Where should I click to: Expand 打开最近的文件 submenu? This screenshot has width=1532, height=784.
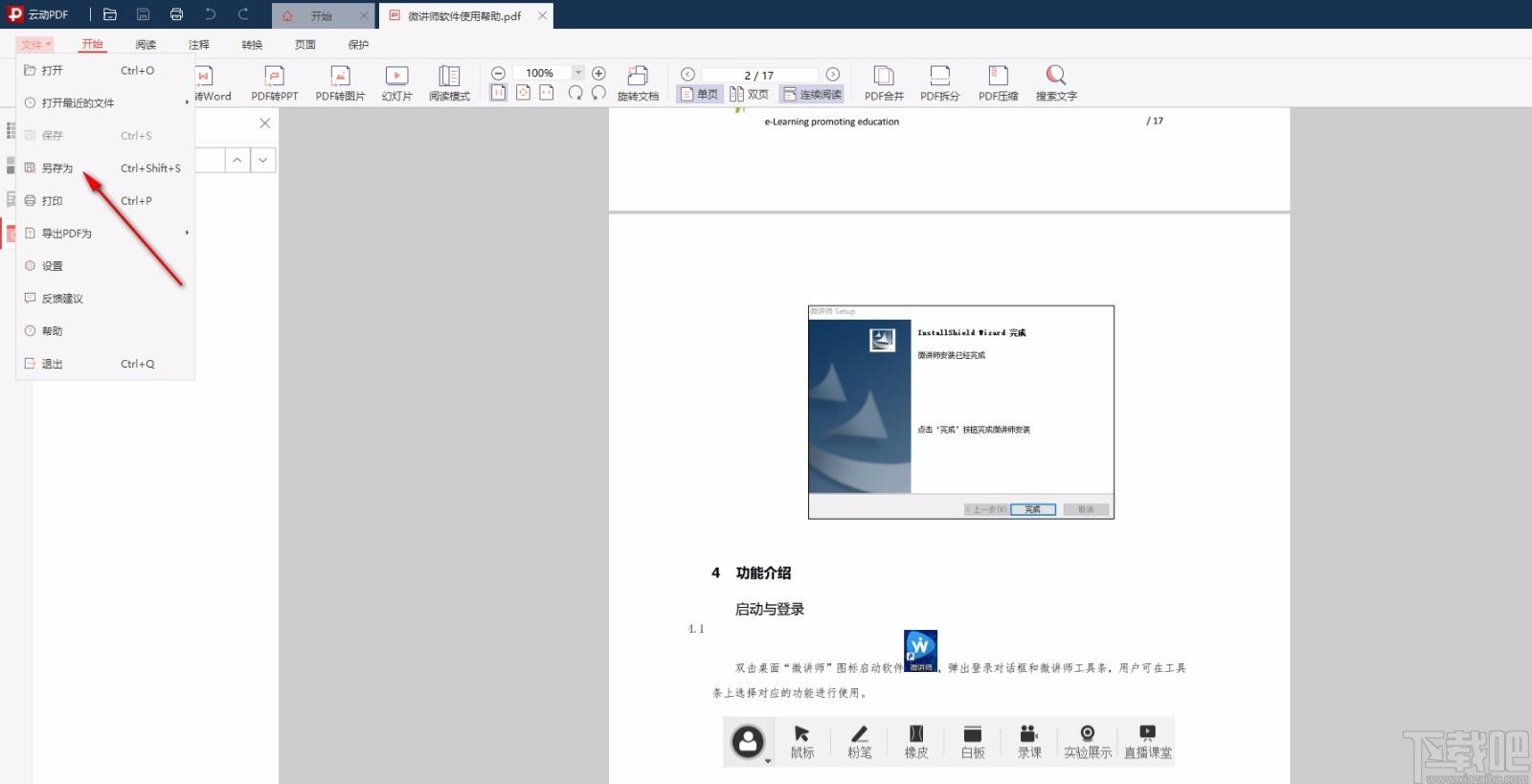tap(106, 102)
